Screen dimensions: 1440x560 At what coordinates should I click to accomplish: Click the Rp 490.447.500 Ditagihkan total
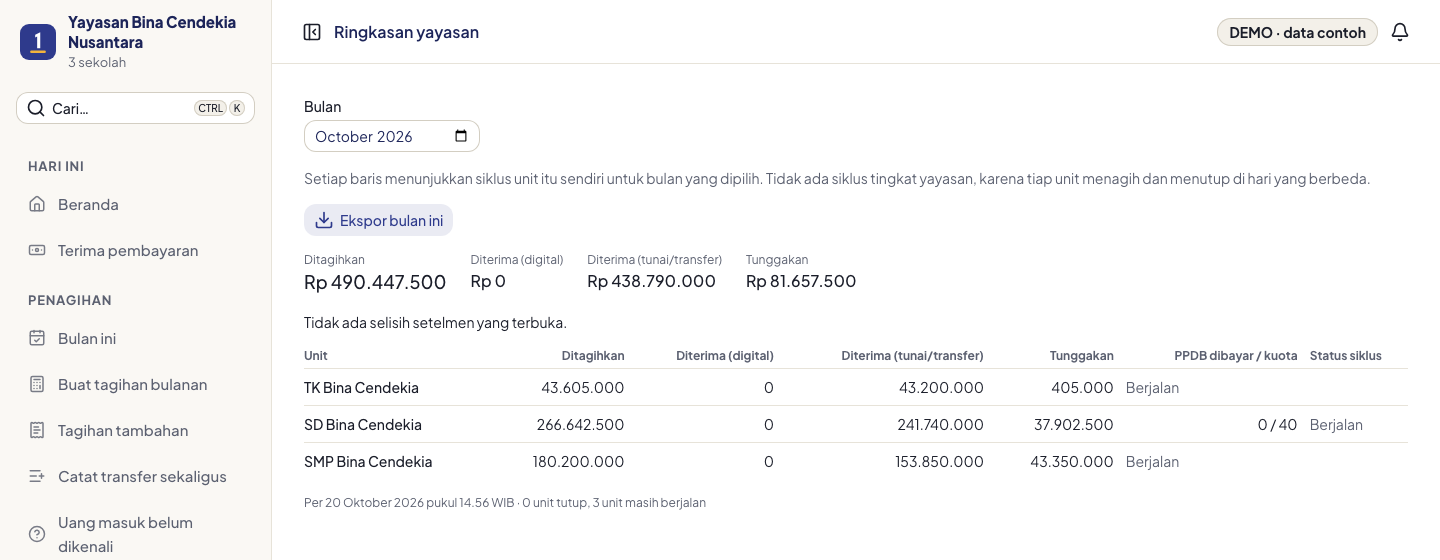point(375,282)
